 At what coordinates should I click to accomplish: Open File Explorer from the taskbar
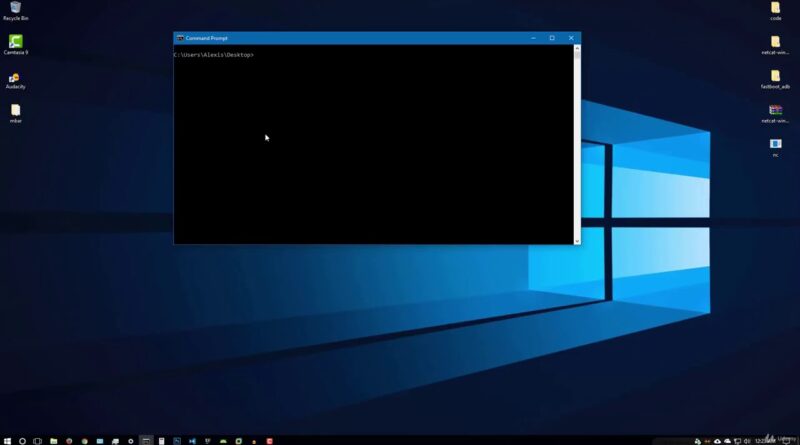(x=54, y=441)
